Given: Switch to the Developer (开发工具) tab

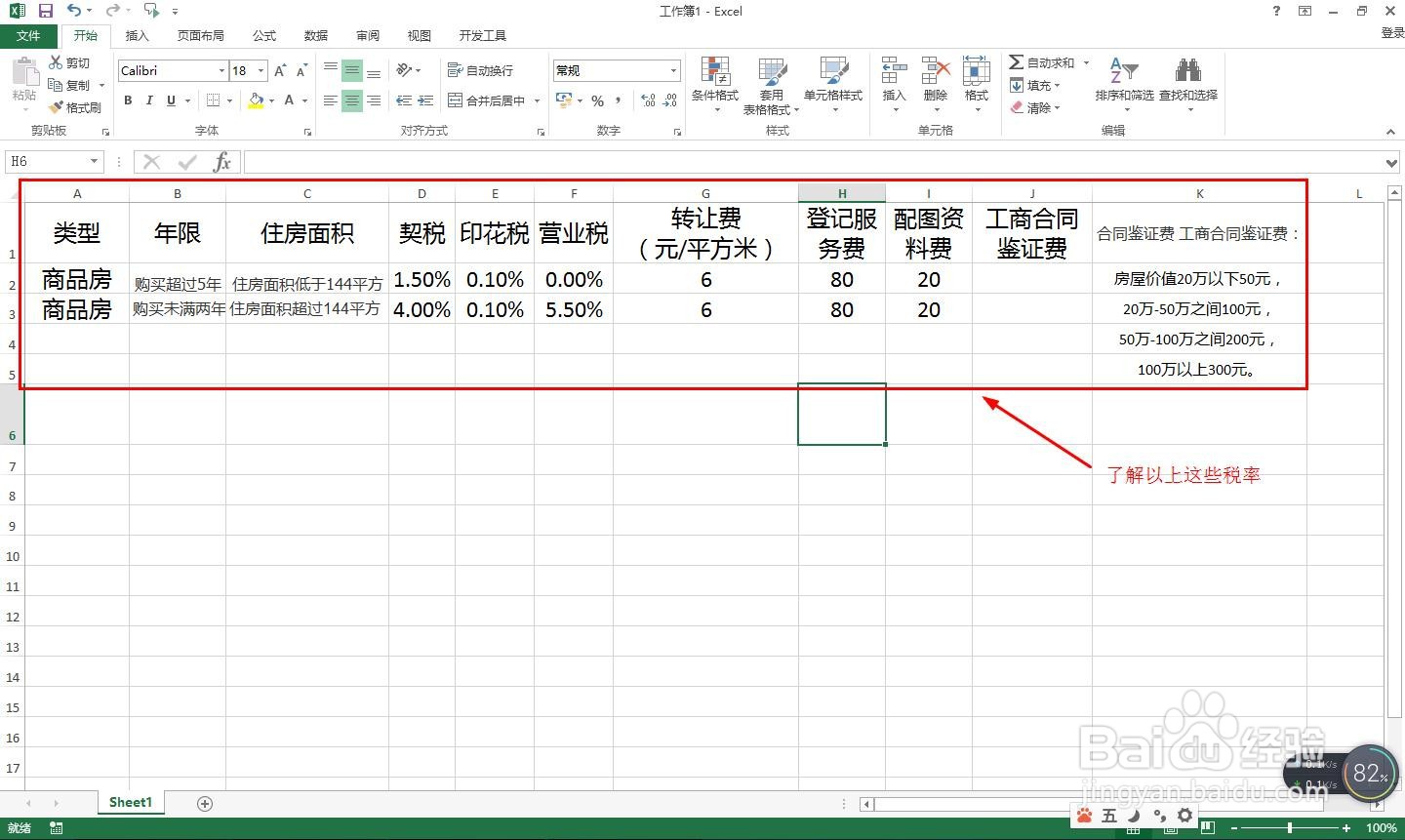Looking at the screenshot, I should coord(483,35).
